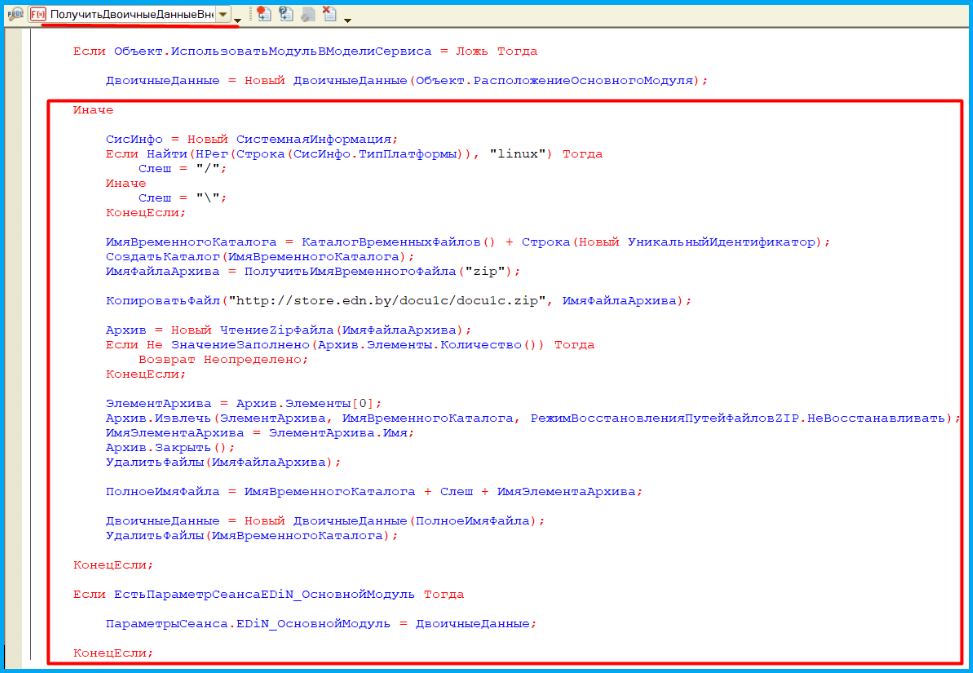Click 'КопироватьФайл' function name

click(x=163, y=301)
